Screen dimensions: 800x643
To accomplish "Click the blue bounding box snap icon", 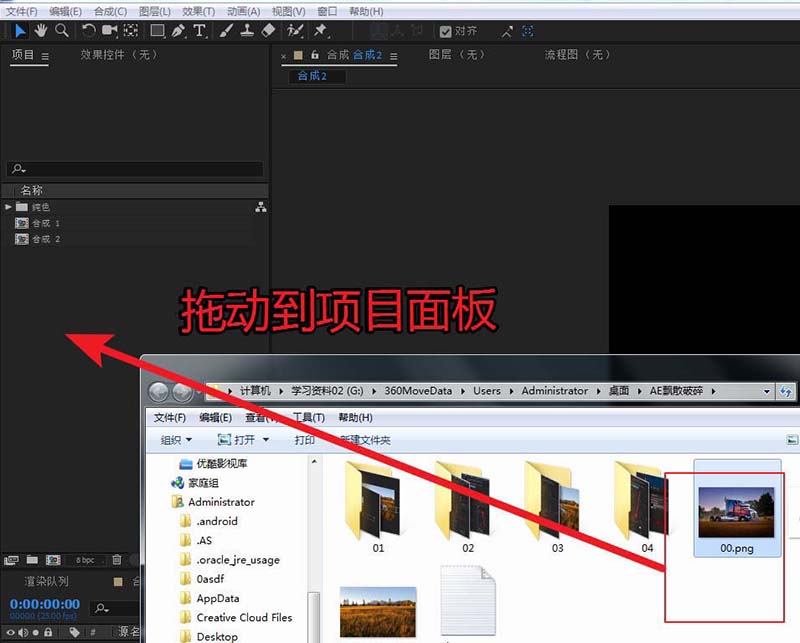I will point(528,32).
